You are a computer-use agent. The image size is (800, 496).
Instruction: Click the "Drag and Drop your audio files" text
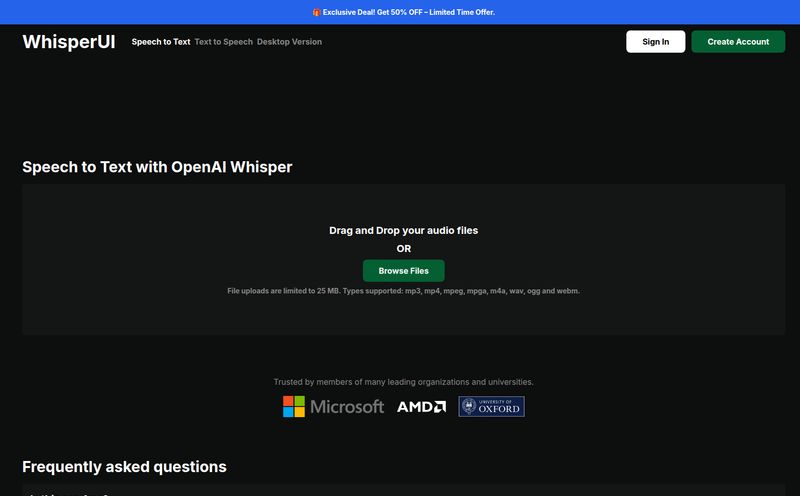(x=404, y=231)
